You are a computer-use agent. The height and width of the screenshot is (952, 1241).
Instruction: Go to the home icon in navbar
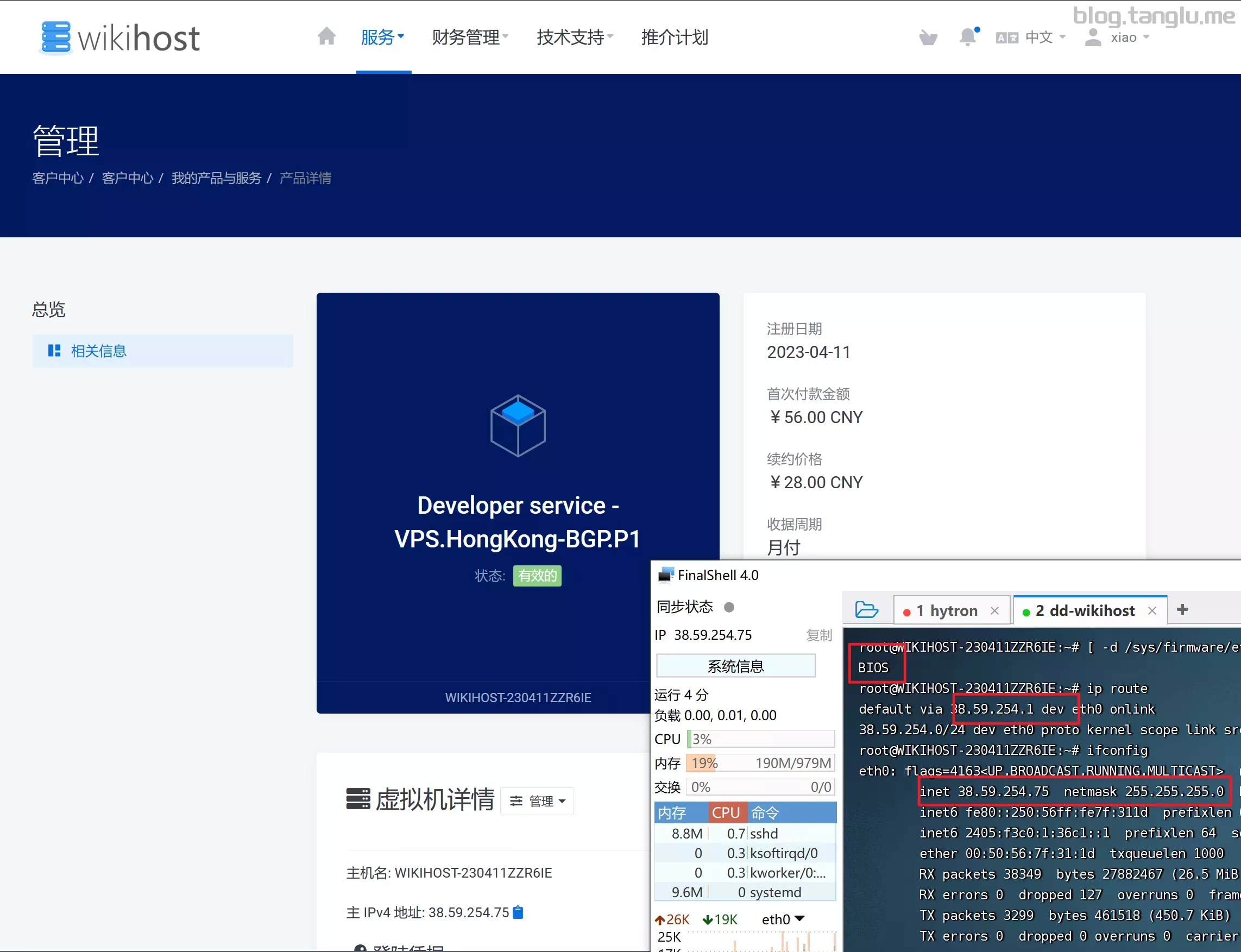(x=326, y=37)
